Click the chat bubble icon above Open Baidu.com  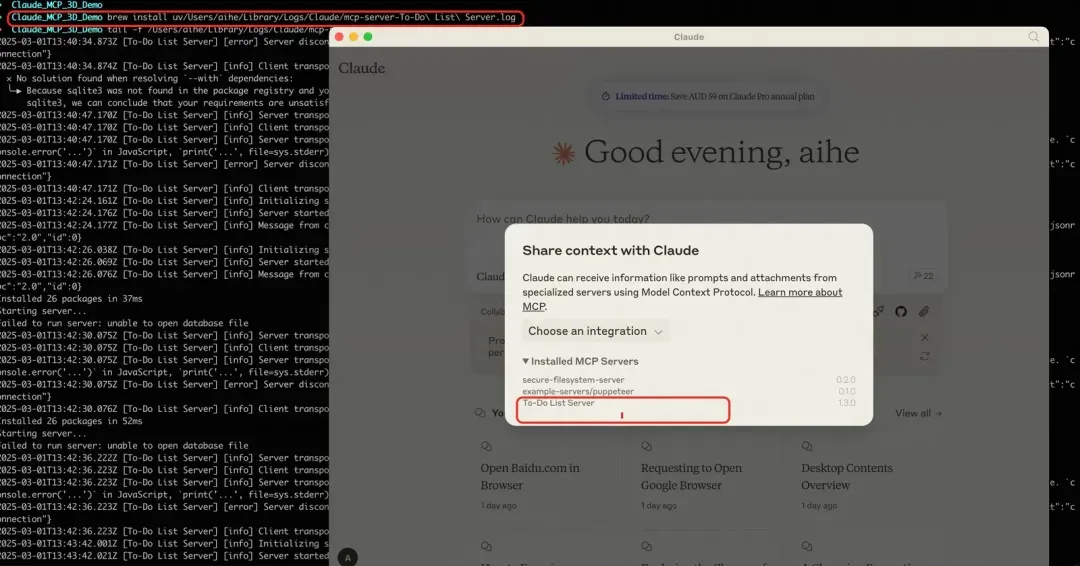tap(486, 446)
